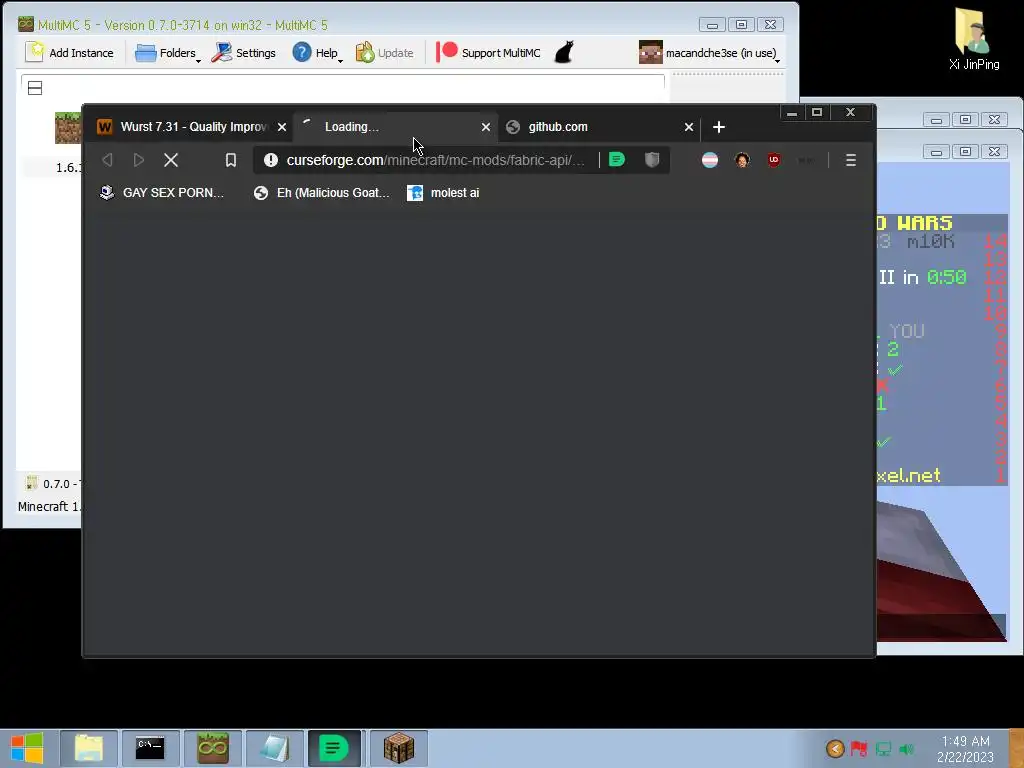Image resolution: width=1024 pixels, height=768 pixels.
Task: Click the green extension icon in address bar
Action: click(x=617, y=159)
